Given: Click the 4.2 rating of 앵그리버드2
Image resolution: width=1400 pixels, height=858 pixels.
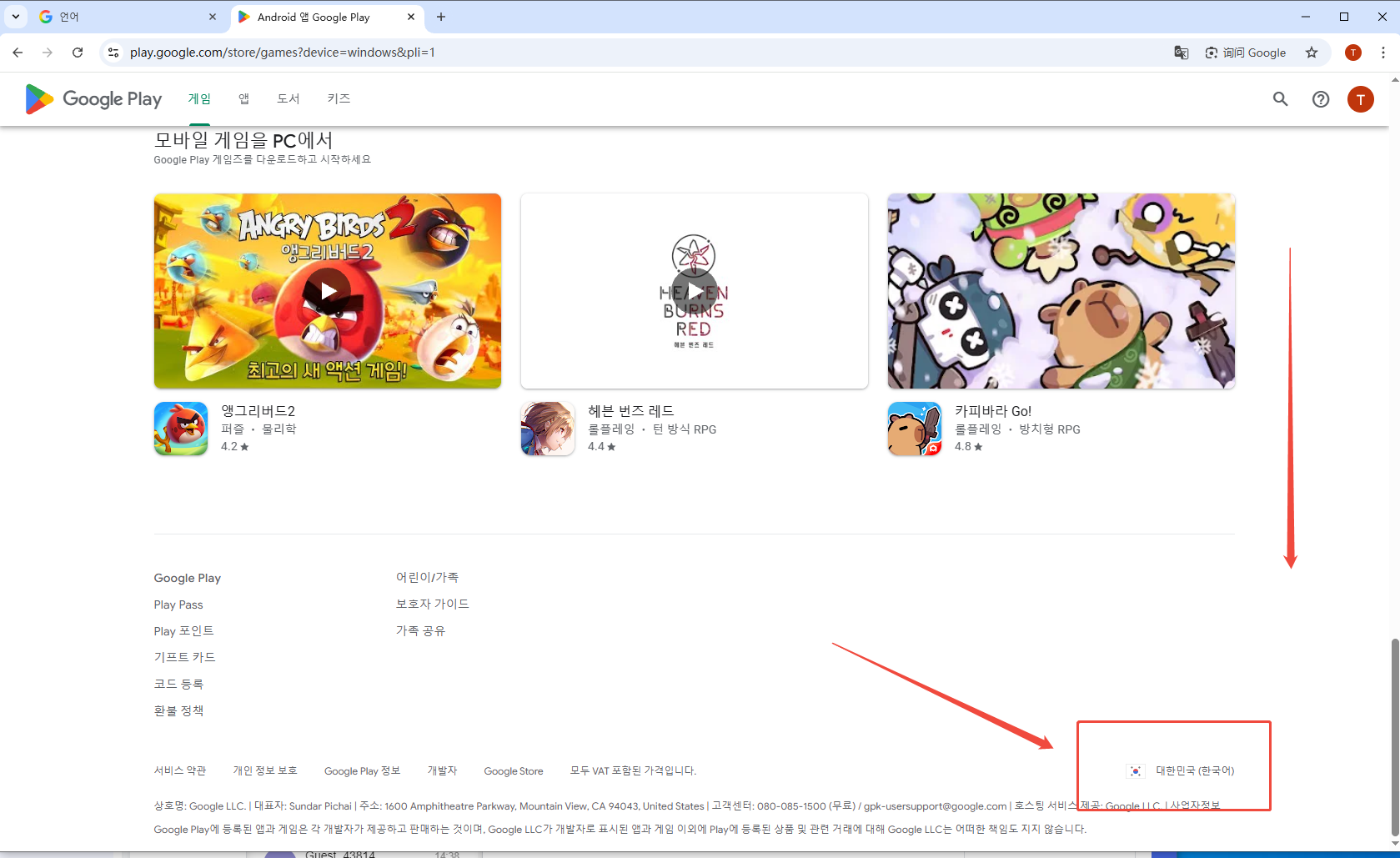Looking at the screenshot, I should click(x=234, y=447).
